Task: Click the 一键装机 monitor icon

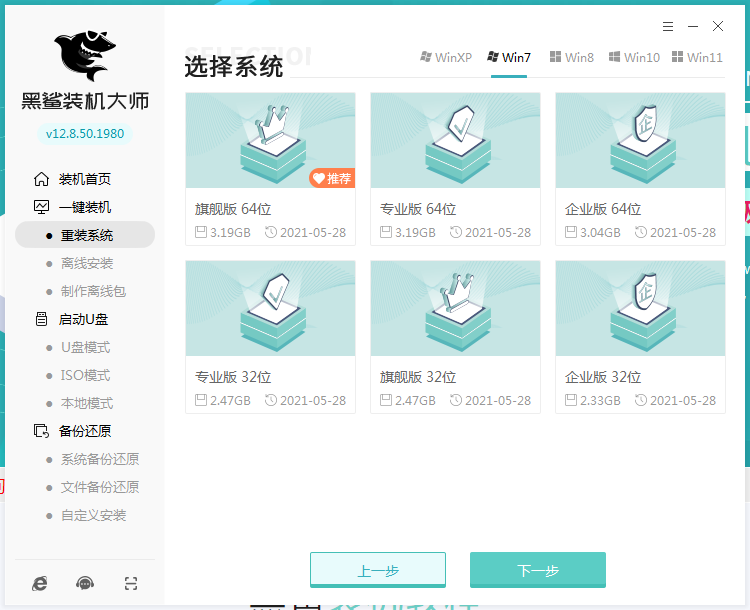Action: pos(41,207)
